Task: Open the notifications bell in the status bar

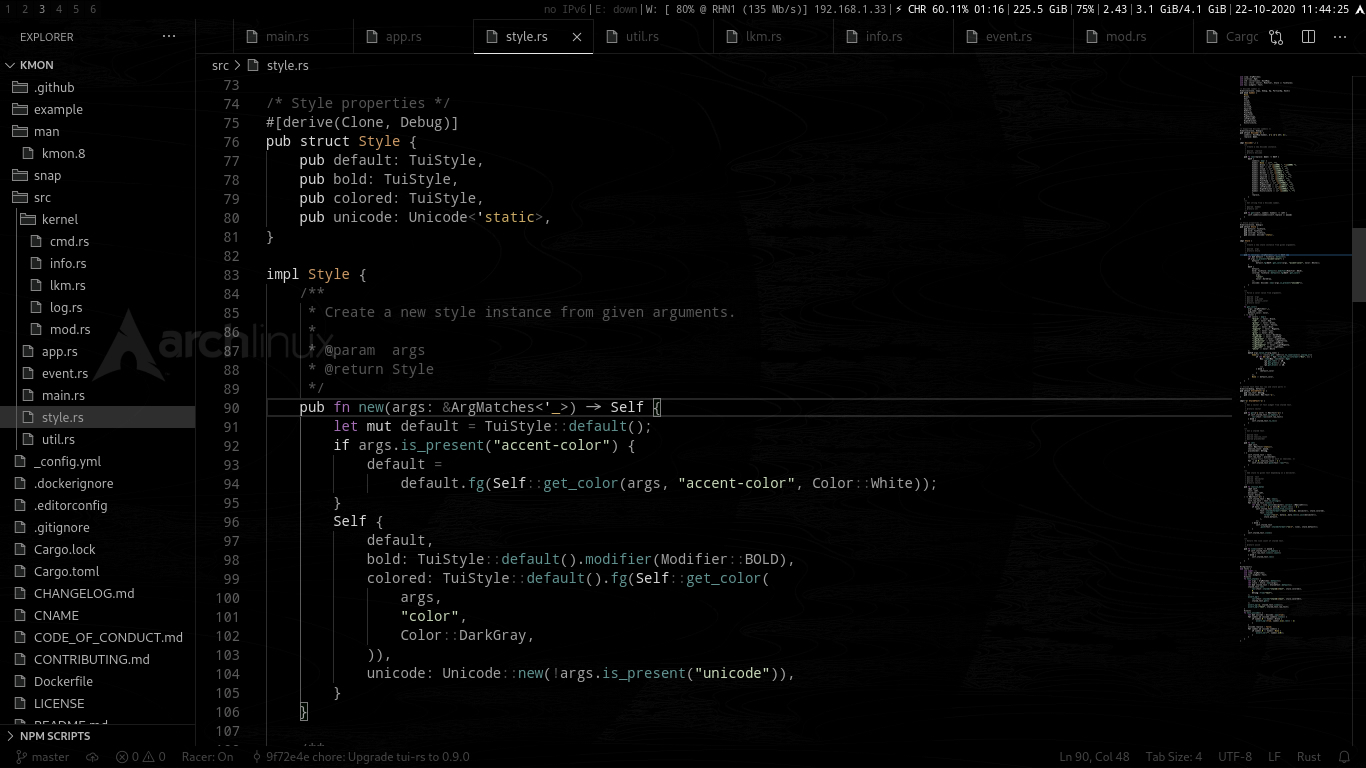Action: point(1342,757)
